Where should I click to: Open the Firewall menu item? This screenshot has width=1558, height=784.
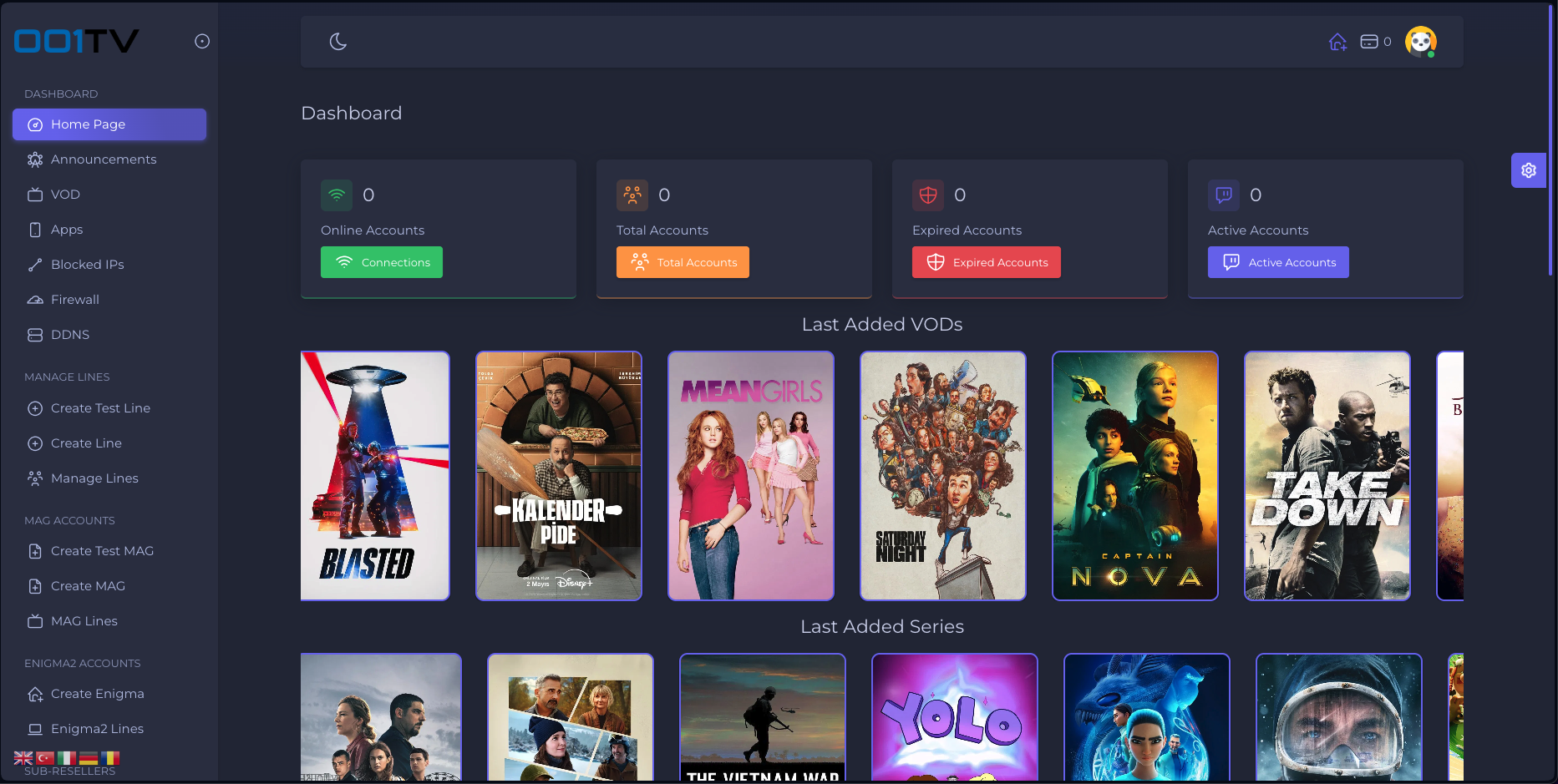click(109, 300)
